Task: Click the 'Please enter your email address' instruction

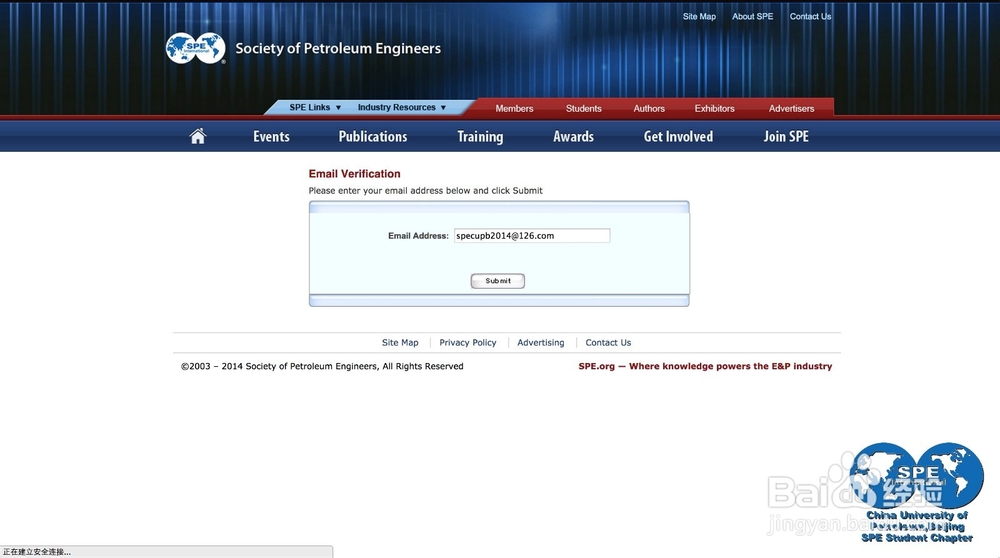Action: (x=425, y=191)
